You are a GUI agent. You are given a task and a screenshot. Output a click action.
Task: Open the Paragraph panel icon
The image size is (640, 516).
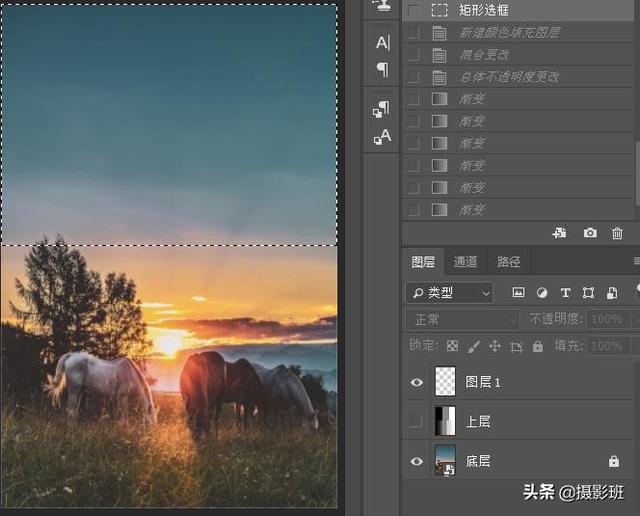pyautogui.click(x=382, y=69)
